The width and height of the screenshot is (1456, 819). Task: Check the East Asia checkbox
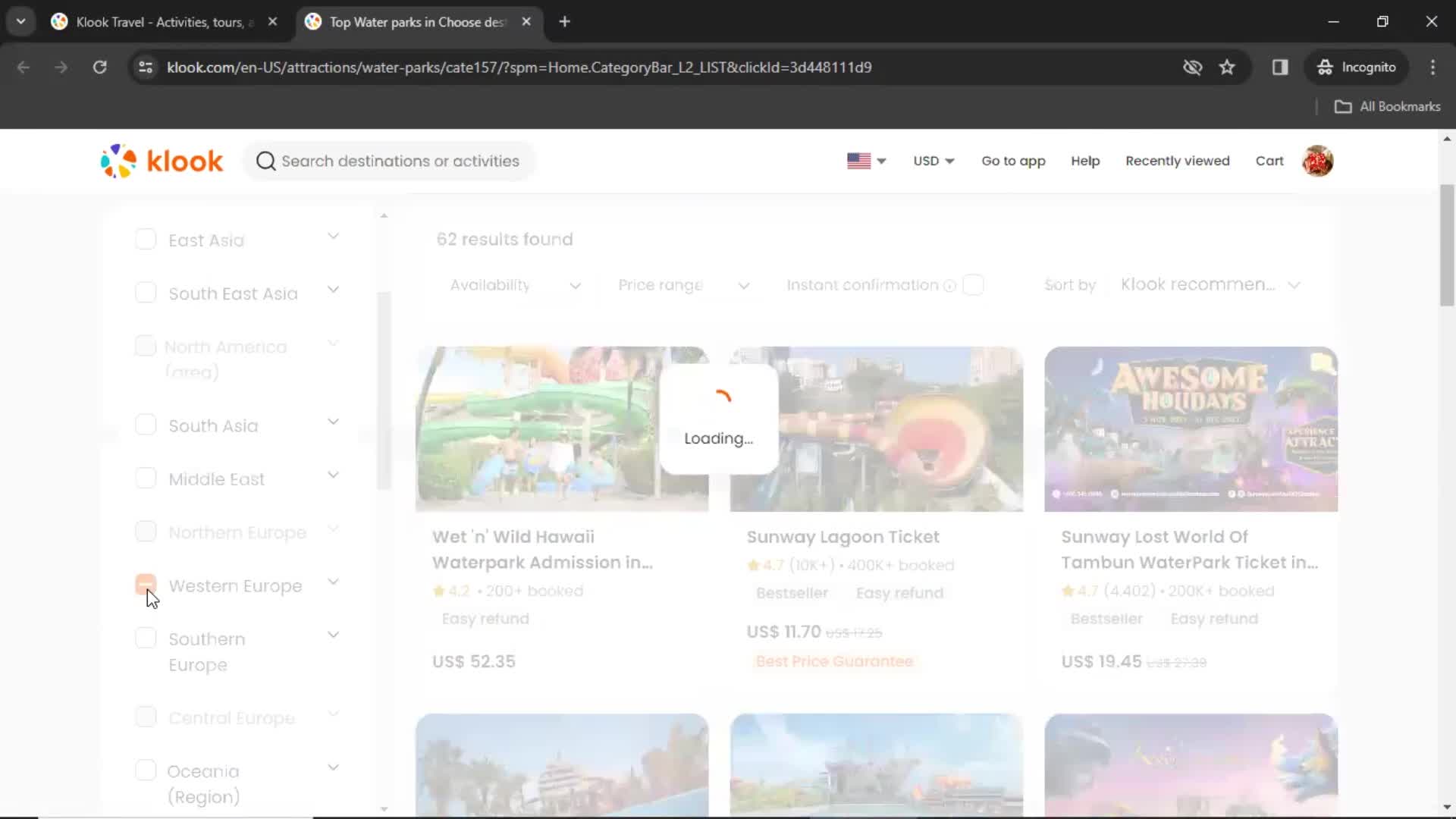pos(146,239)
